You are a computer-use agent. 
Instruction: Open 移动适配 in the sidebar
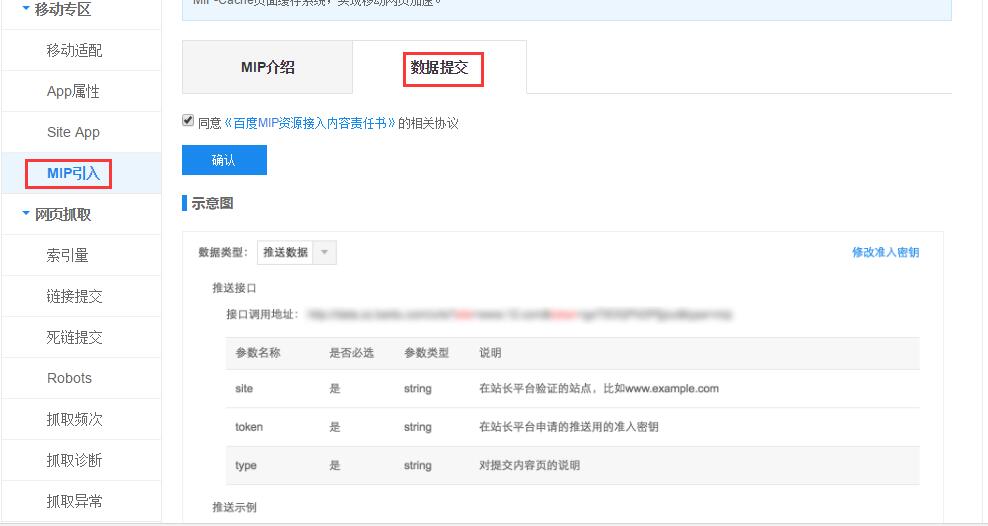[74, 50]
